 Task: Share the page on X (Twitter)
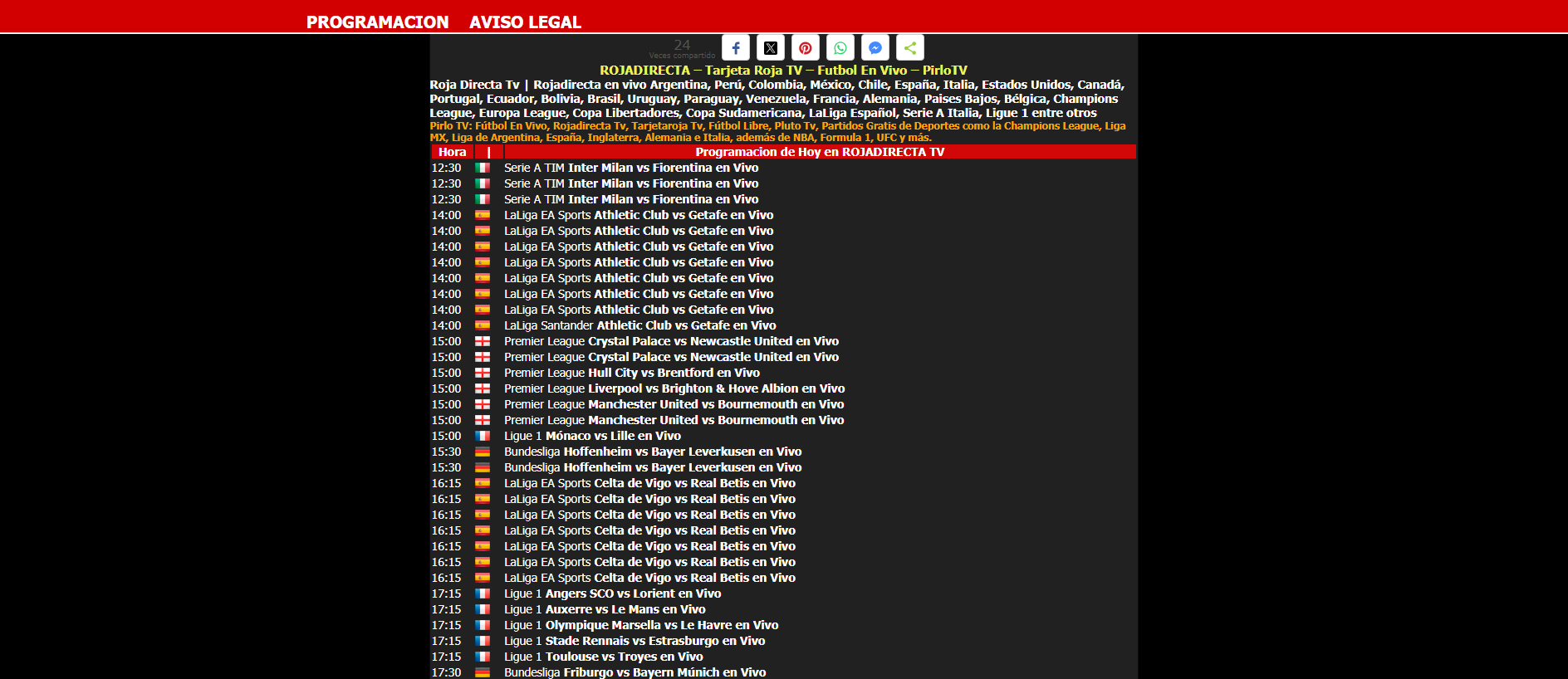click(x=771, y=48)
